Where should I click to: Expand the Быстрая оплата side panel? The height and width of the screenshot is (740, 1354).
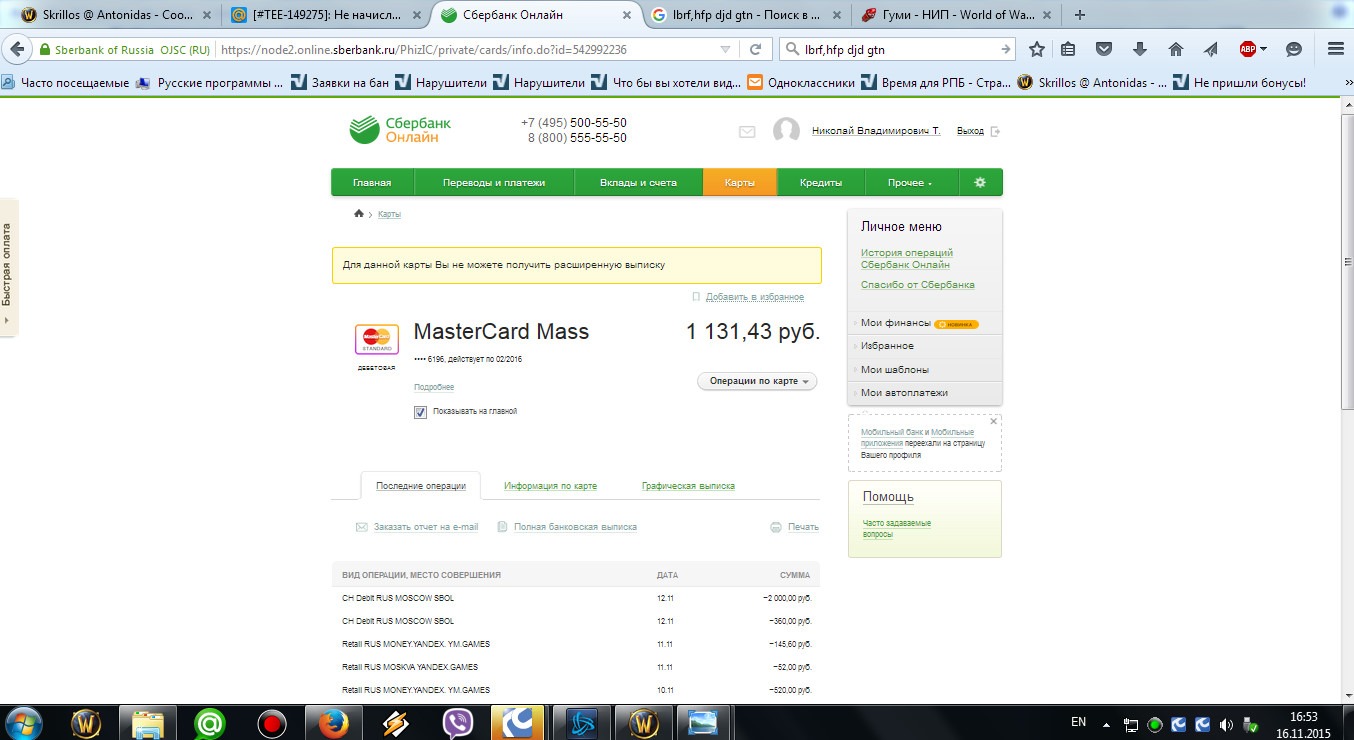(x=8, y=267)
